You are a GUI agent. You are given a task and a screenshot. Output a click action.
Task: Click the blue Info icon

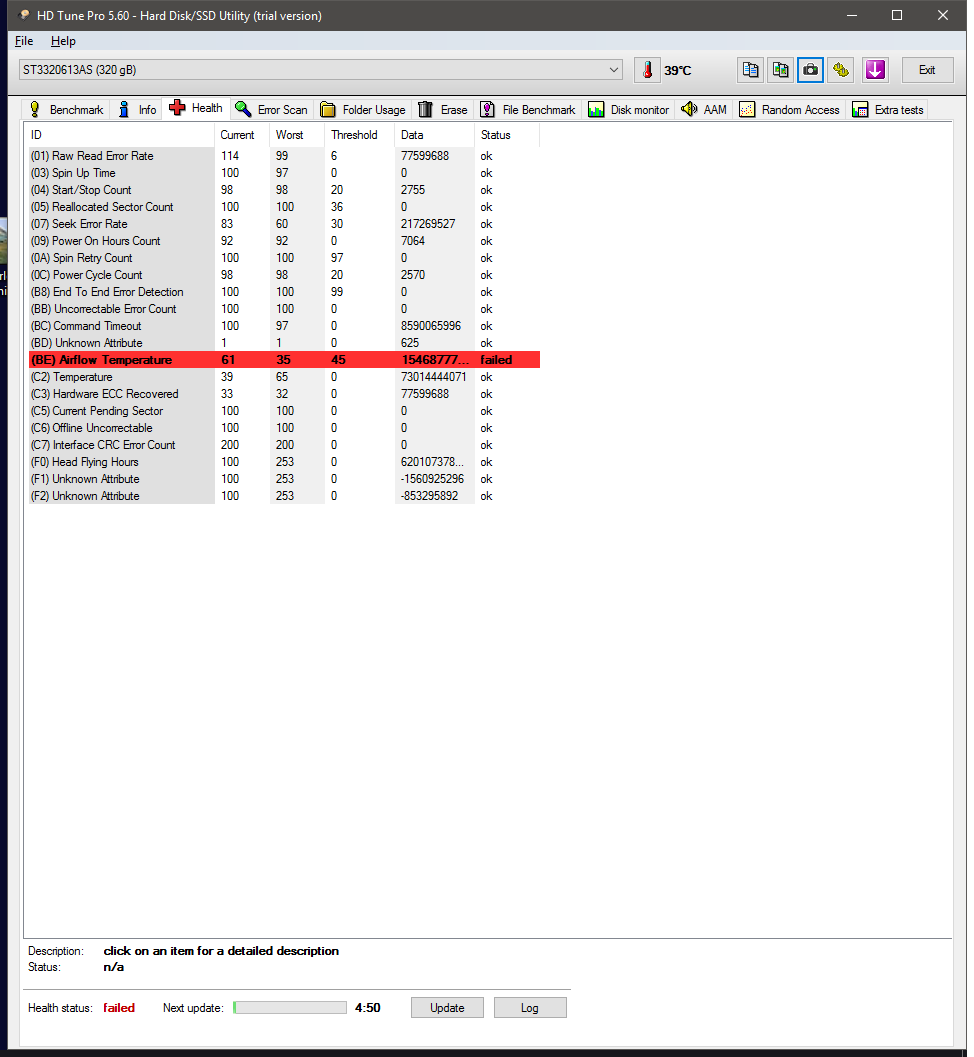(124, 109)
